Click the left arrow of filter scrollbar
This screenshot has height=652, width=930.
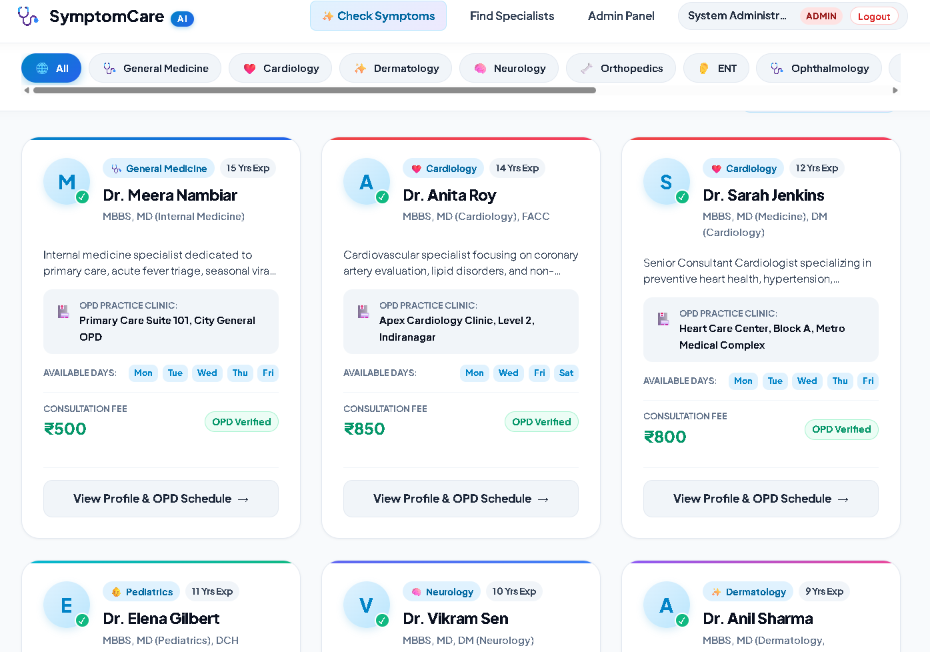[x=26, y=90]
